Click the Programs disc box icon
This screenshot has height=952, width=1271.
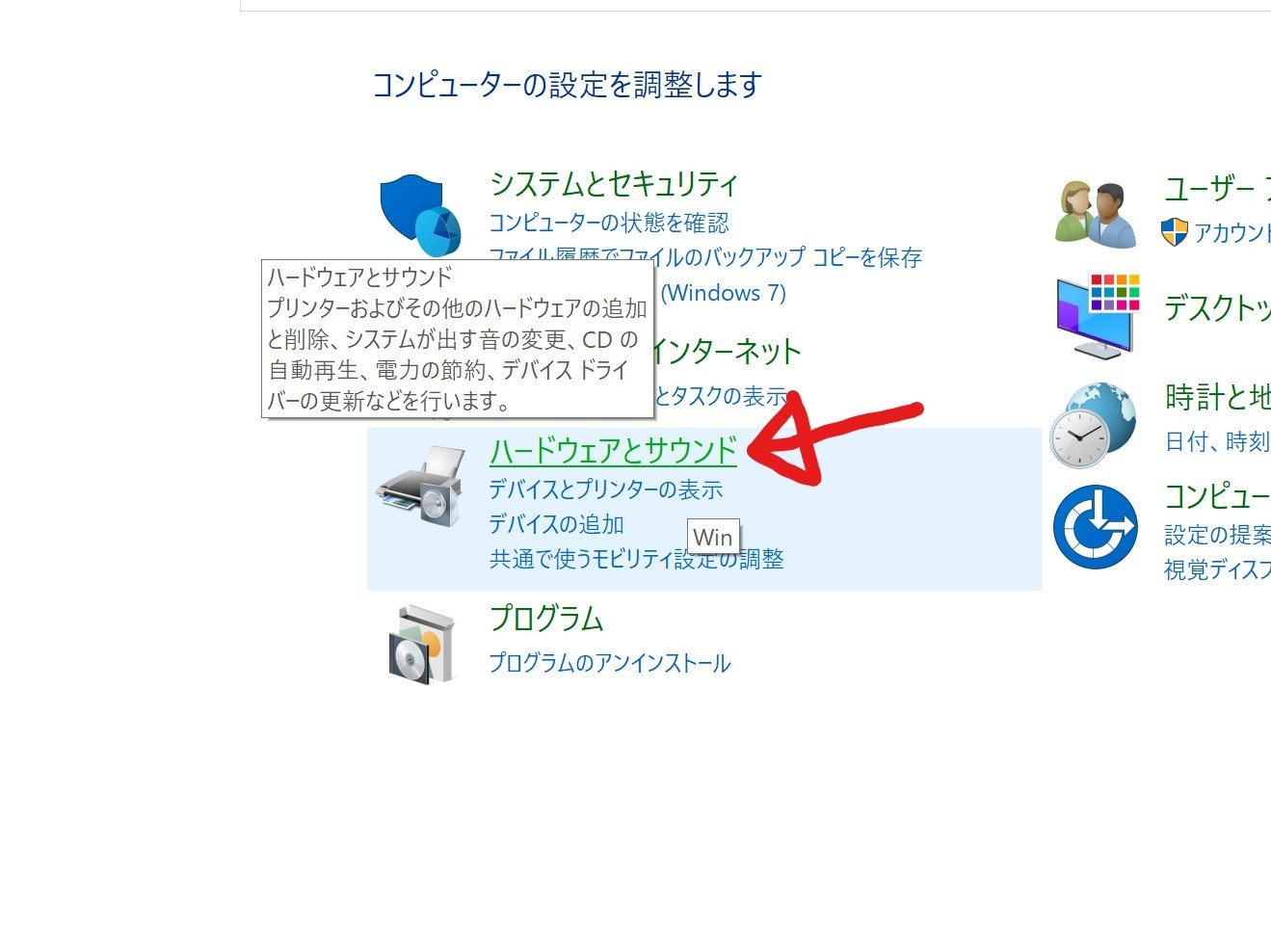pyautogui.click(x=421, y=645)
